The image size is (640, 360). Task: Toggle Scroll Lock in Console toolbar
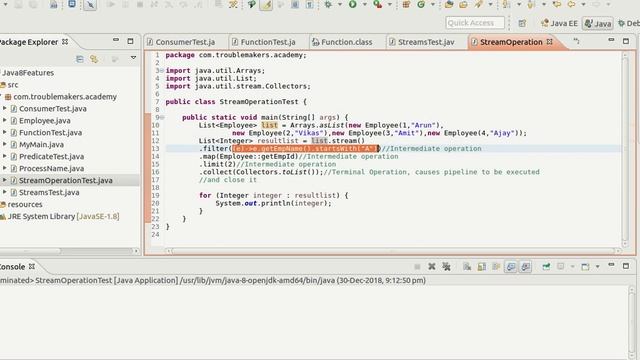[482, 267]
